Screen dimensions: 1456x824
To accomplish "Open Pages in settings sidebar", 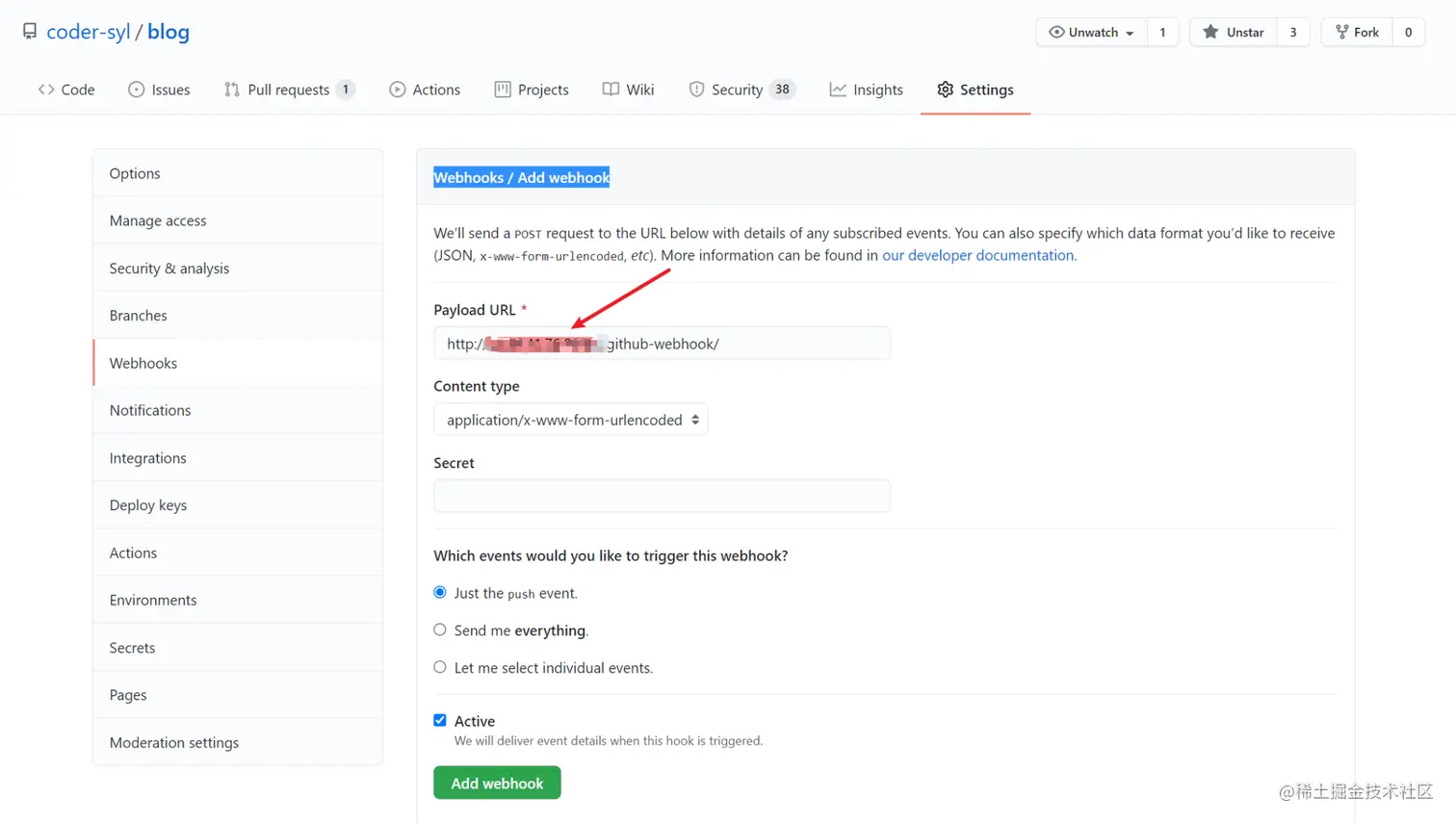I will 238,695.
